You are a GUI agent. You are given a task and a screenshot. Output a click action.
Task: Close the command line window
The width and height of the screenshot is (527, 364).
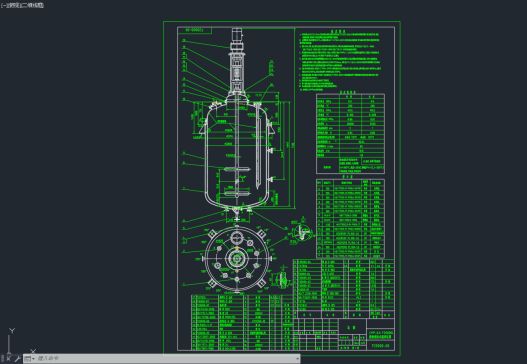[8, 359]
